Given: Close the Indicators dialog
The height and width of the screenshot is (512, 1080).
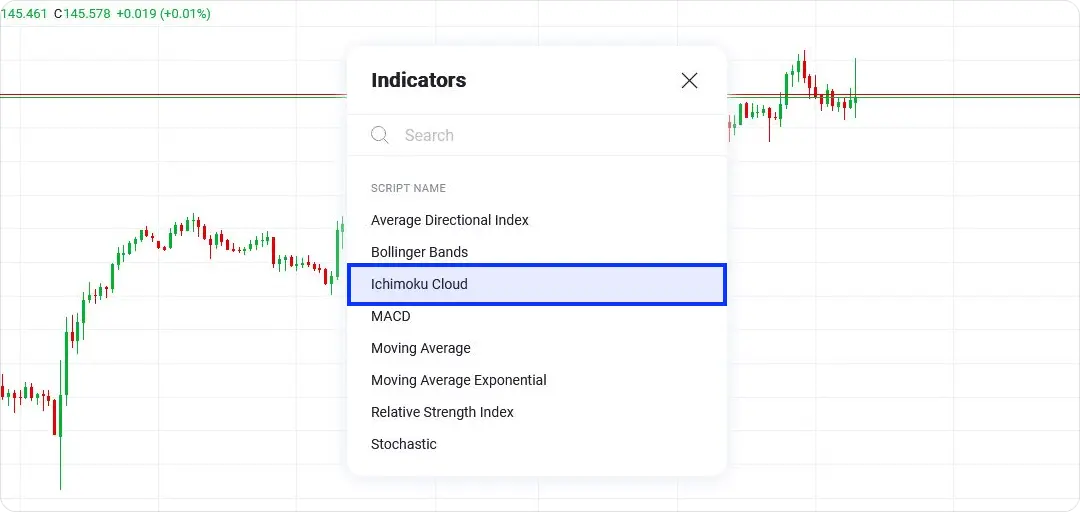Looking at the screenshot, I should point(689,81).
